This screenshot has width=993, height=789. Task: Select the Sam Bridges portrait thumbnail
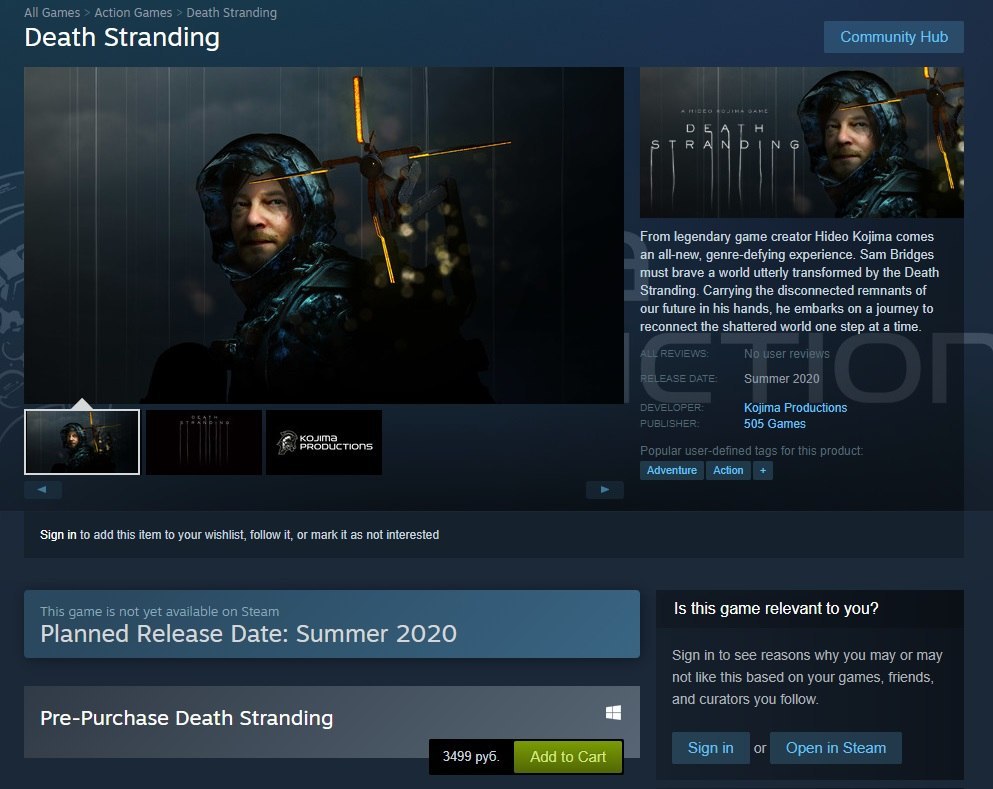point(82,442)
